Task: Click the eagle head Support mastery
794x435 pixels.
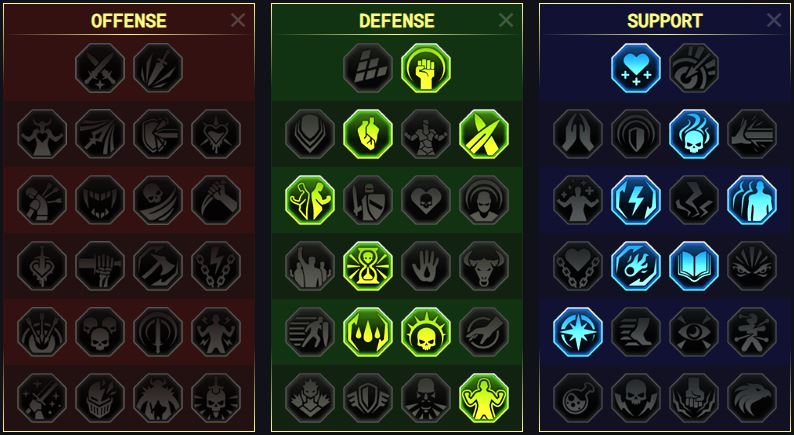Action: pyautogui.click(x=751, y=398)
